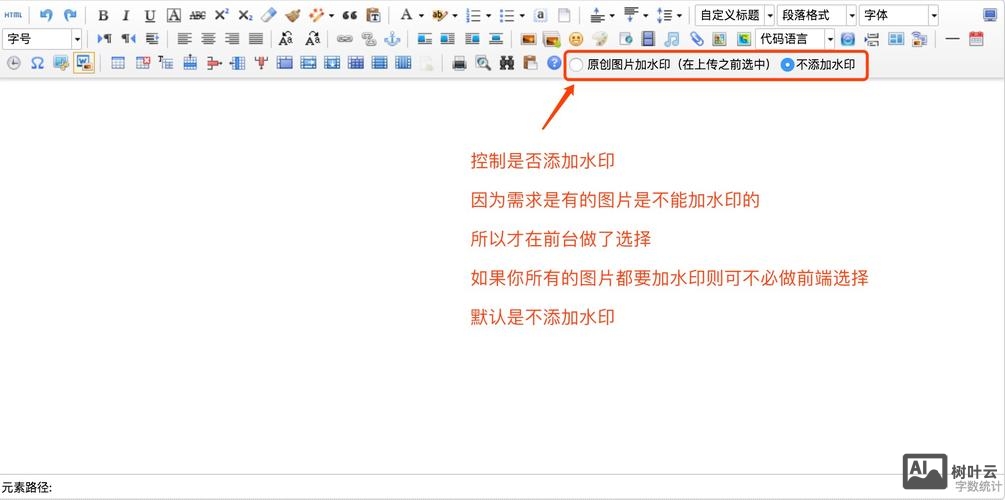Insert current time clock icon
The image size is (1005, 500).
tap(13, 63)
